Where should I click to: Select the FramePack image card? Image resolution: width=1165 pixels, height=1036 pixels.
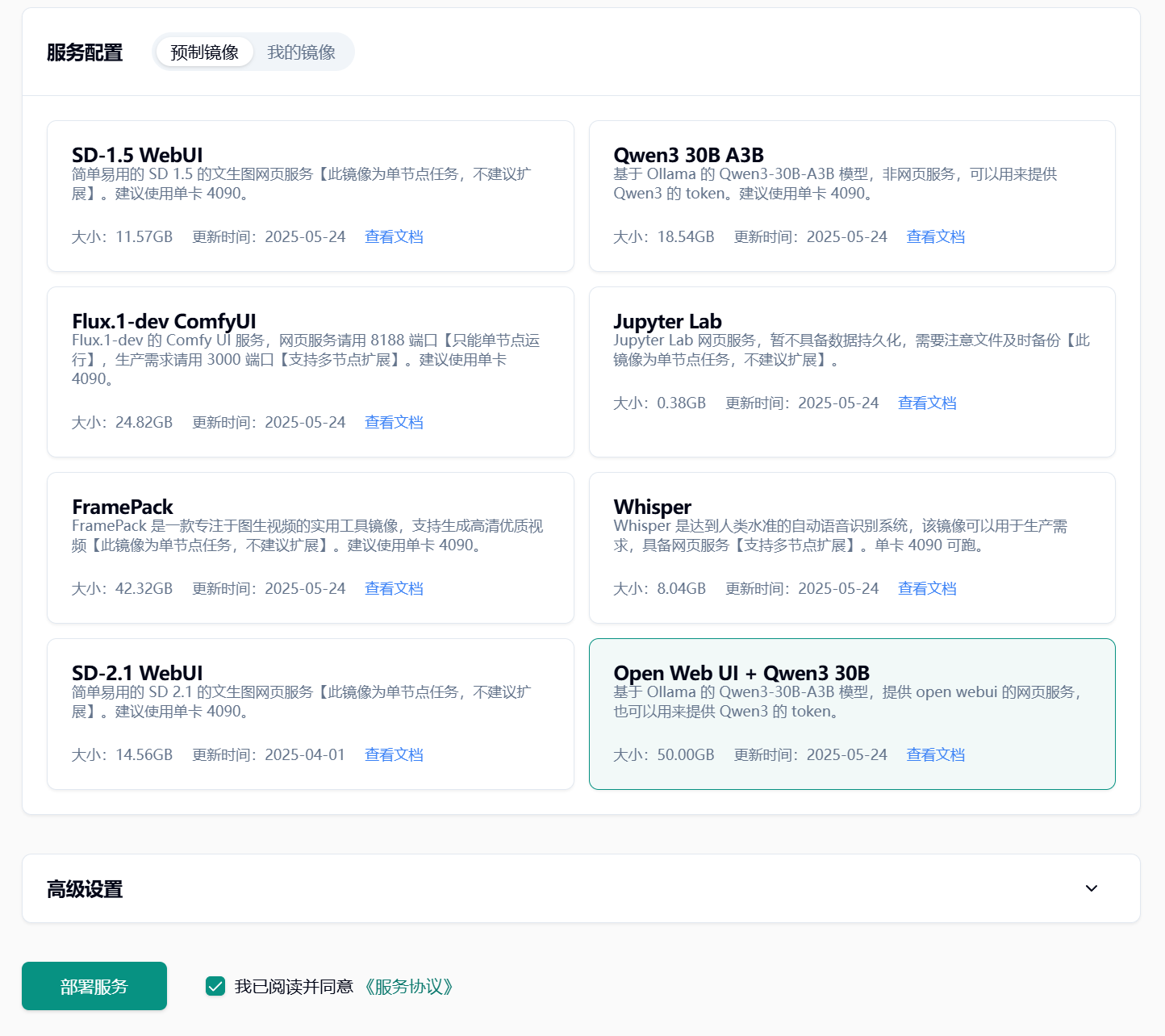pyautogui.click(x=310, y=547)
